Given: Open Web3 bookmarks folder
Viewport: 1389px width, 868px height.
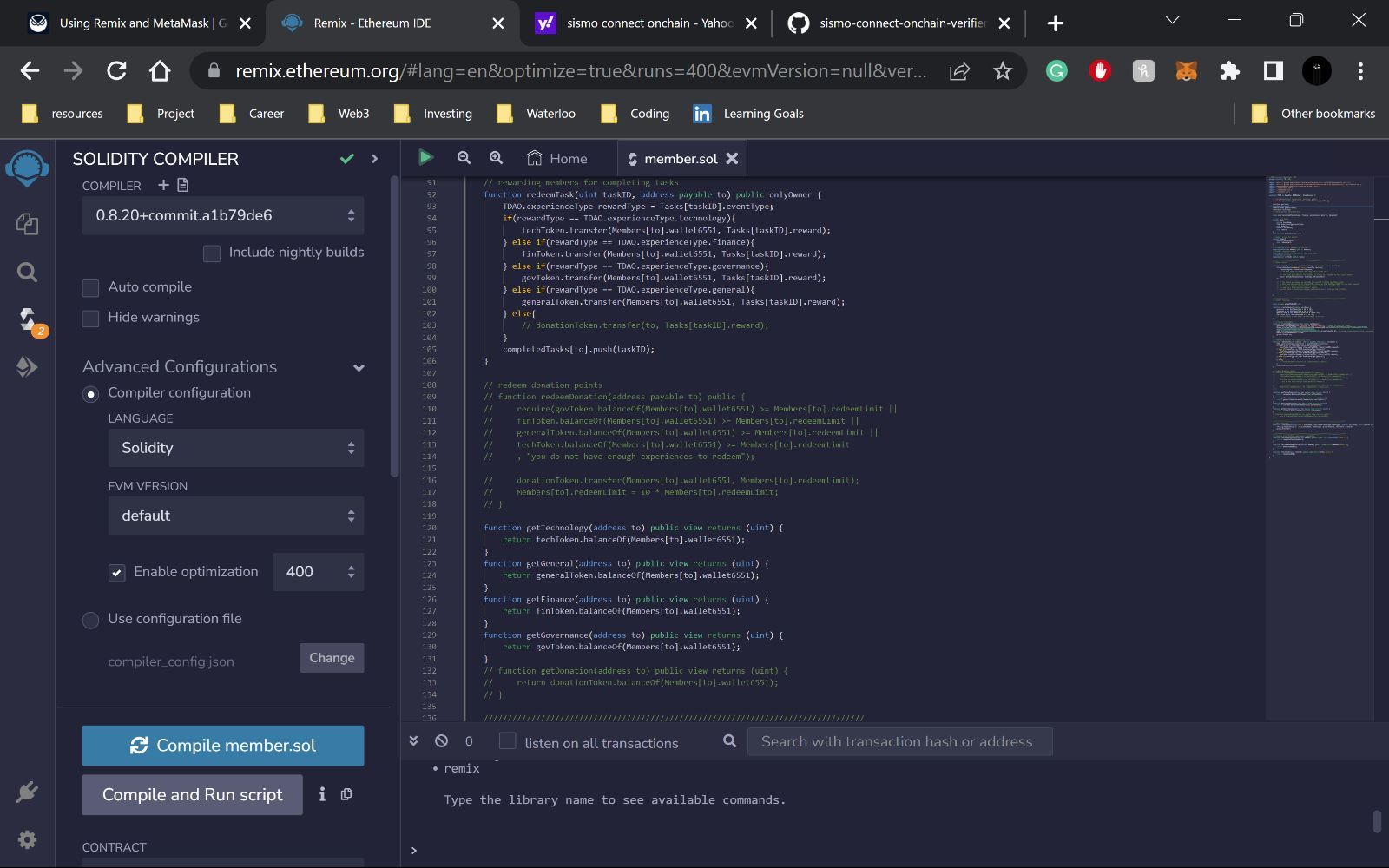Looking at the screenshot, I should pyautogui.click(x=339, y=114).
